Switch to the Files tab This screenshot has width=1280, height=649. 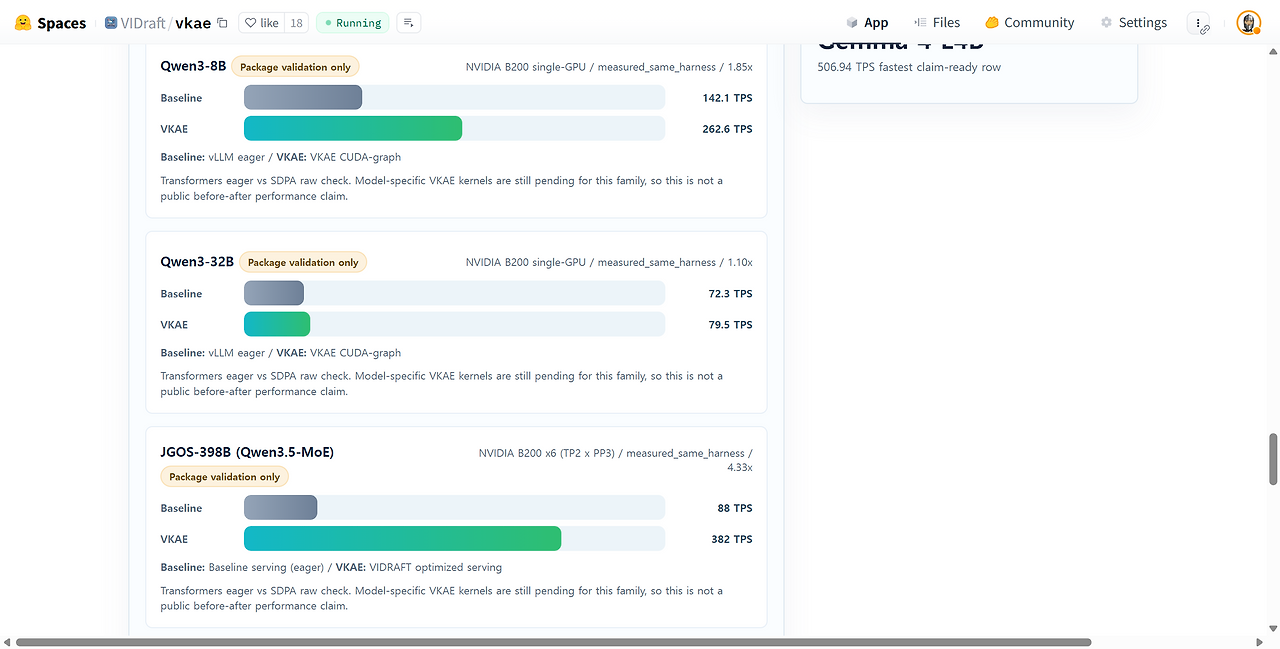point(937,23)
